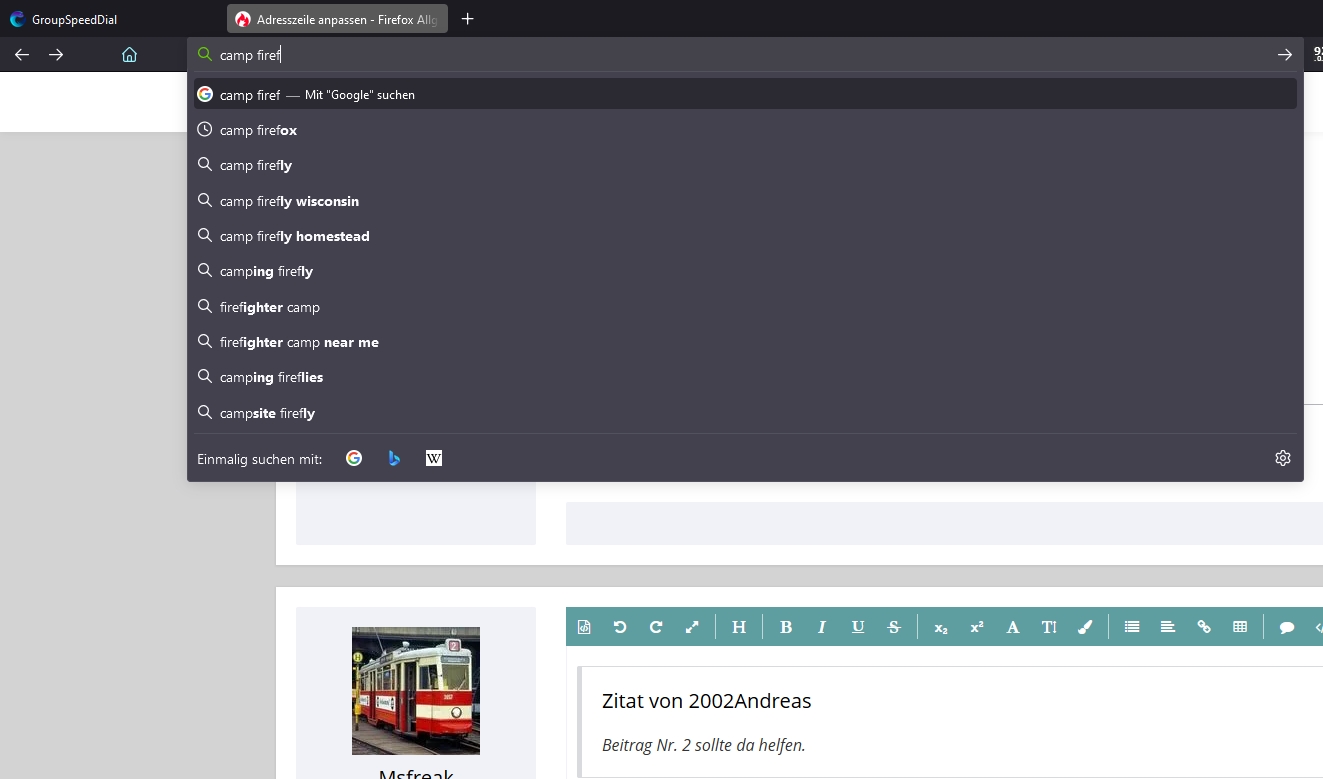Click the Redo icon in editor toolbar
Viewport: 1323px width, 779px height.
coord(656,627)
